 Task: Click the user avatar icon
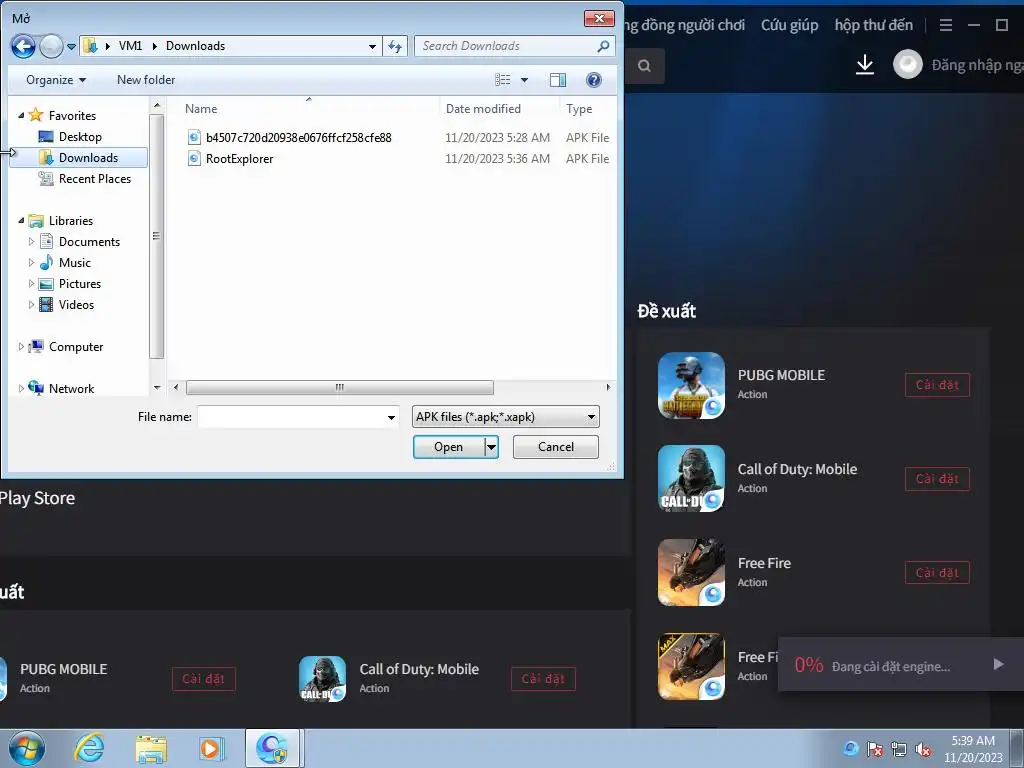coord(908,65)
